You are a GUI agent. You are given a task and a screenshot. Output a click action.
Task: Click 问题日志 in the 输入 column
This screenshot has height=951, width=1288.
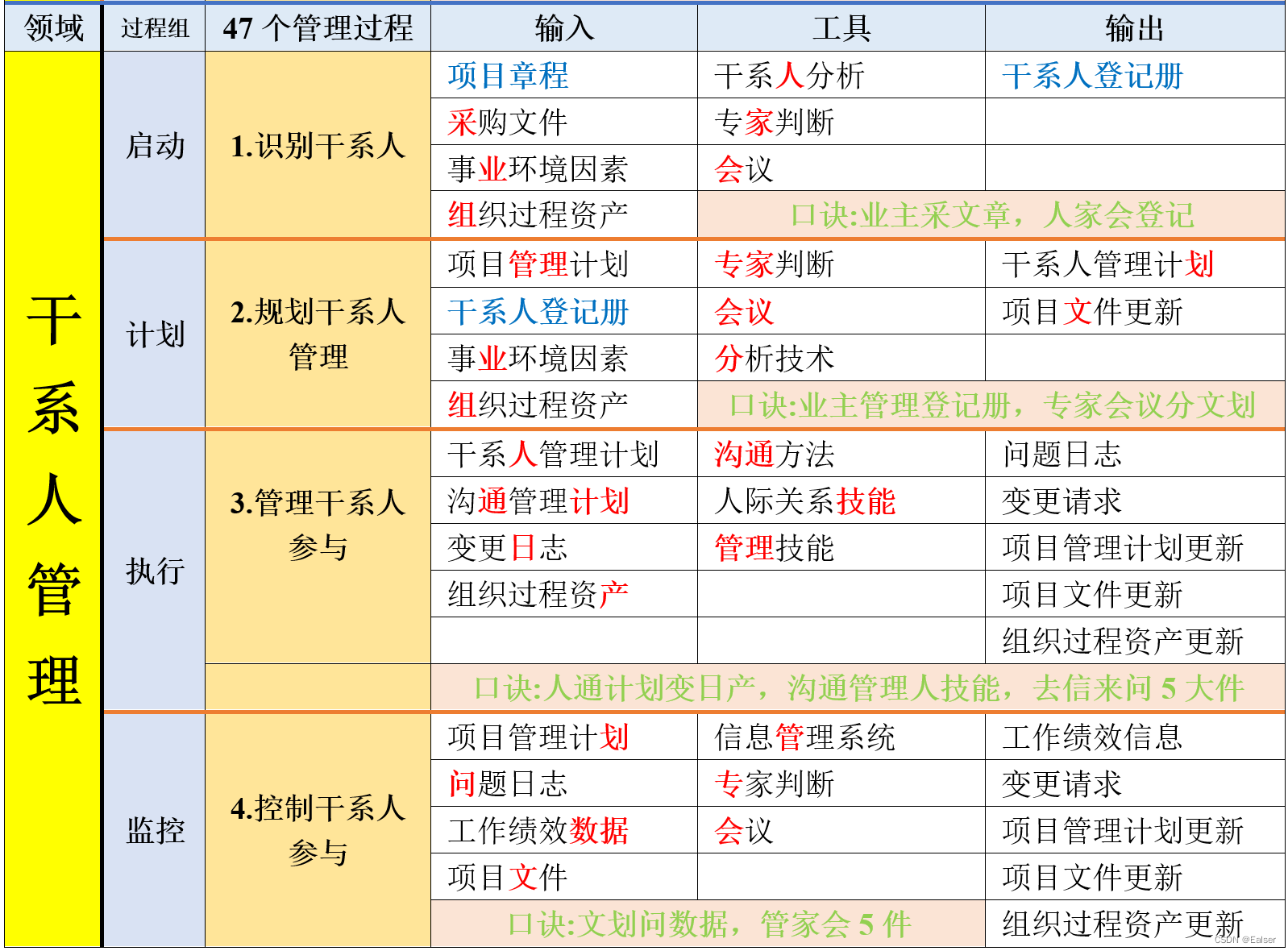[564, 783]
